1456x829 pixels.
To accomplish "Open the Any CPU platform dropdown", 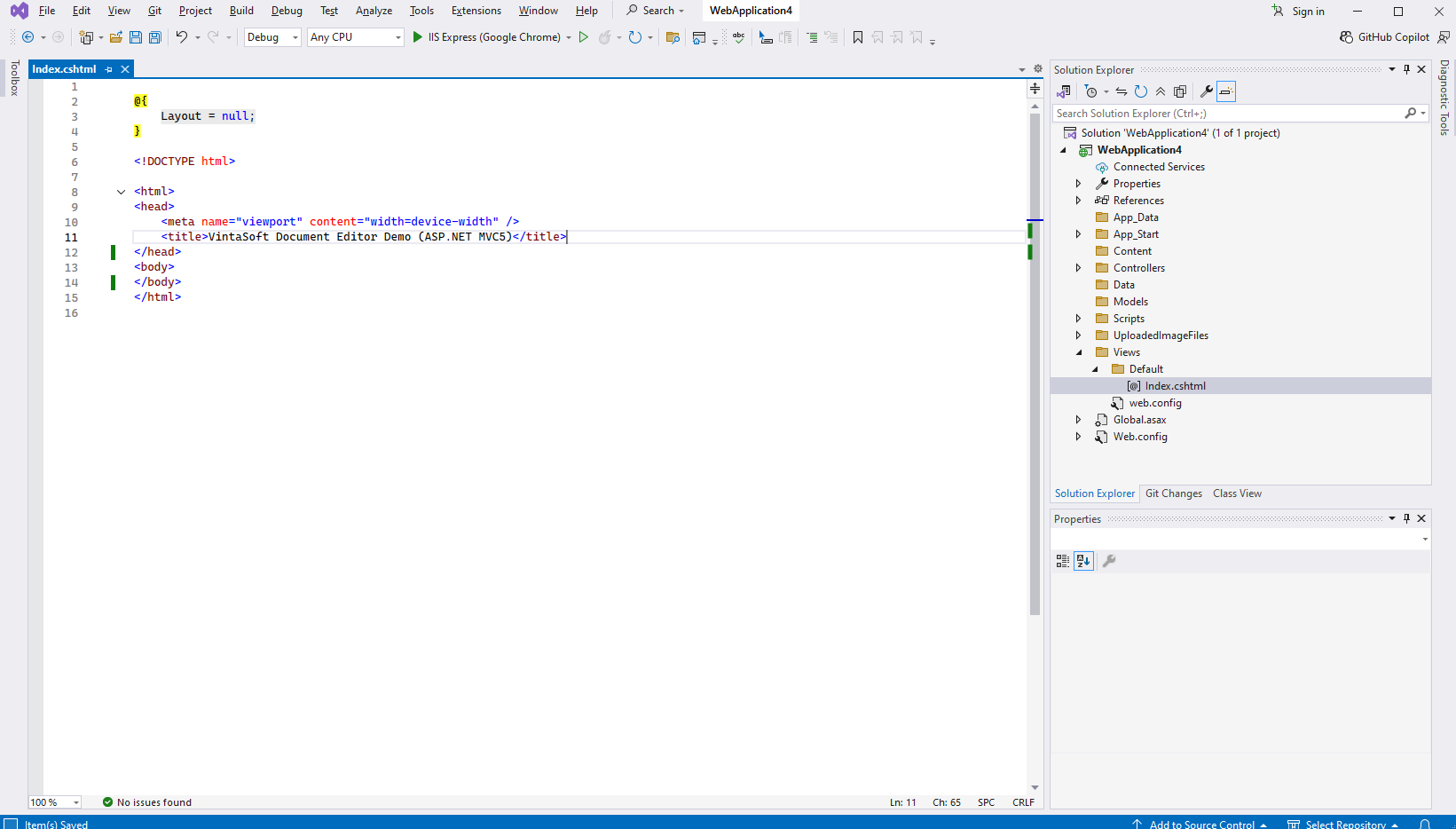I will [355, 37].
